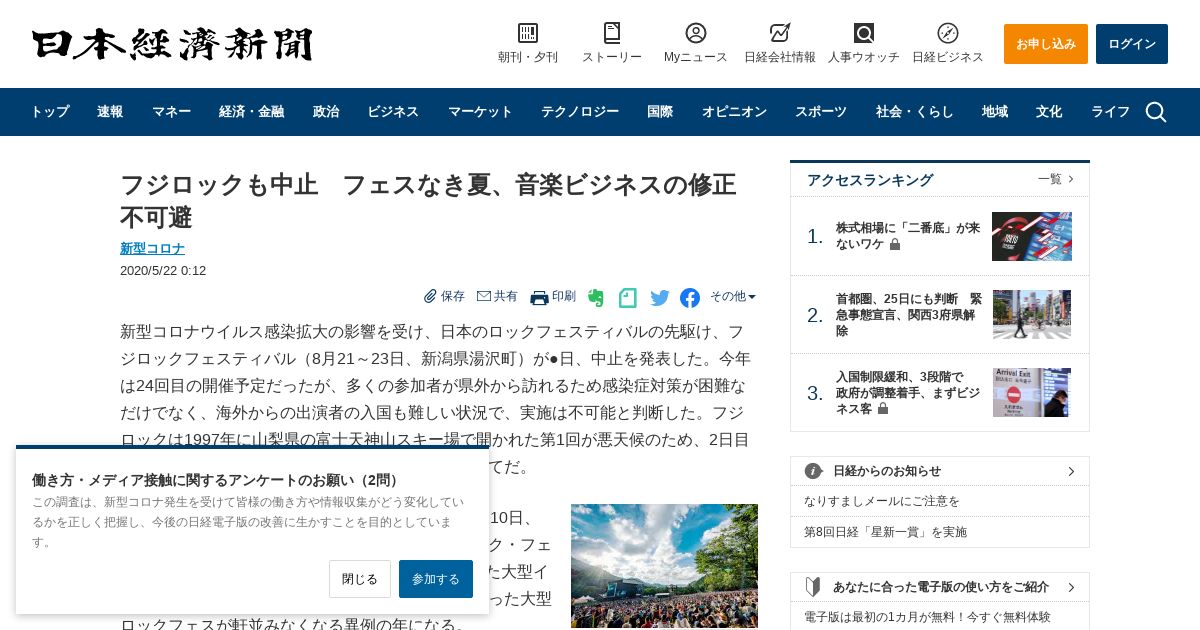Open the 日経会社情報 chart icon
This screenshot has height=630, width=1200.
[x=780, y=33]
